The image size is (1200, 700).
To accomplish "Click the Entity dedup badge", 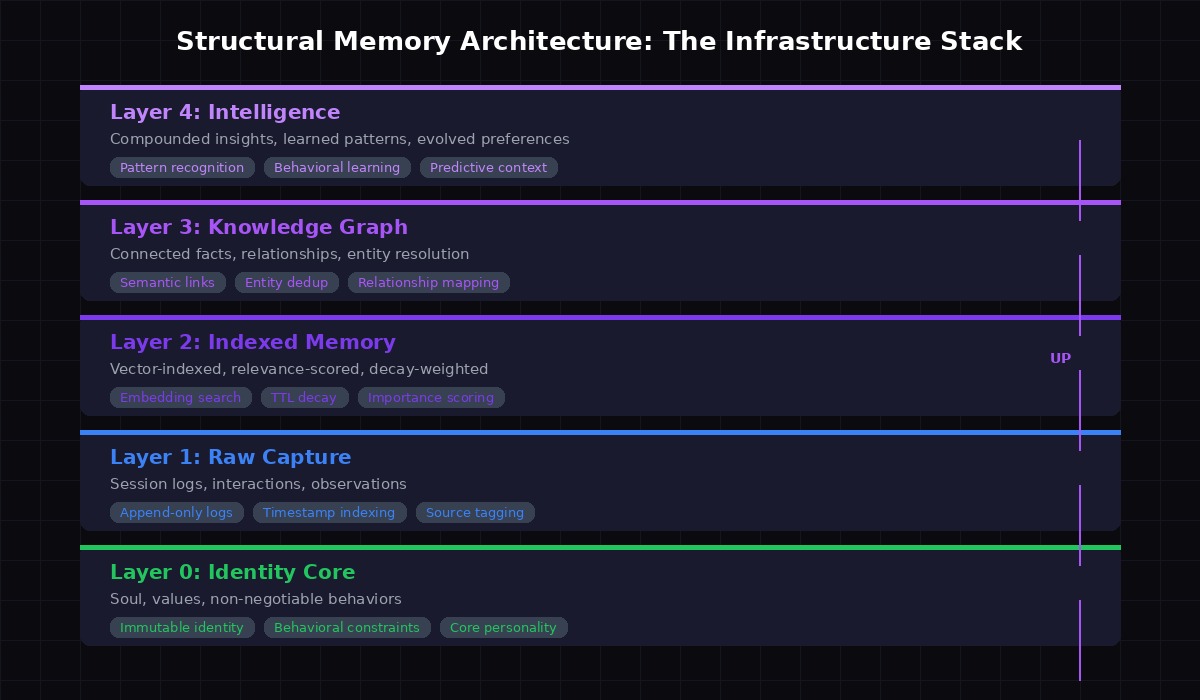I will [286, 282].
